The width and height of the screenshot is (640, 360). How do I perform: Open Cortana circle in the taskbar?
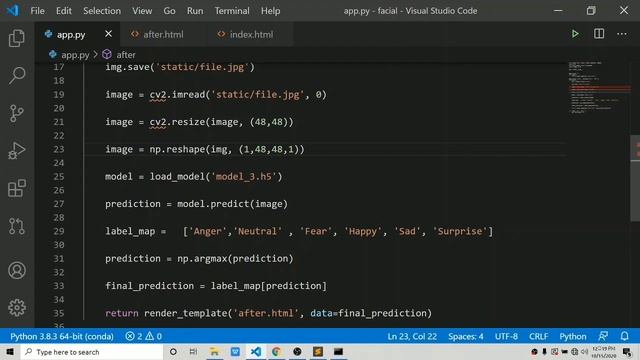(x=173, y=351)
